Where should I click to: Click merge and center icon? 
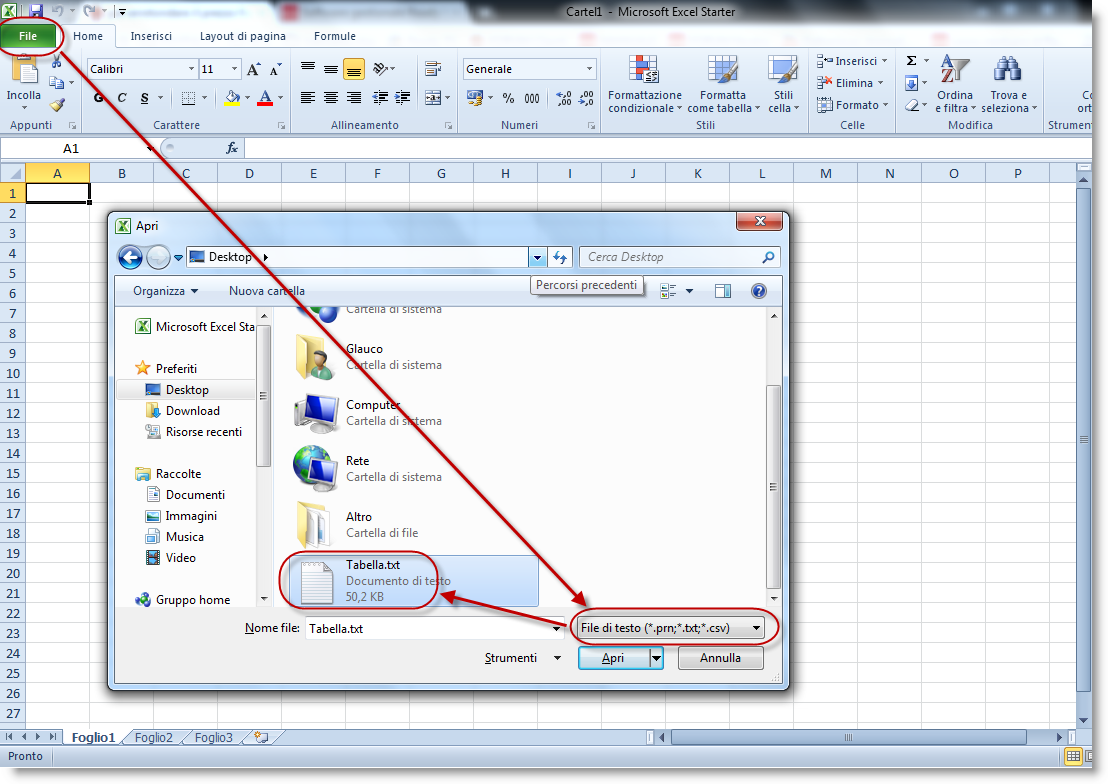point(432,98)
